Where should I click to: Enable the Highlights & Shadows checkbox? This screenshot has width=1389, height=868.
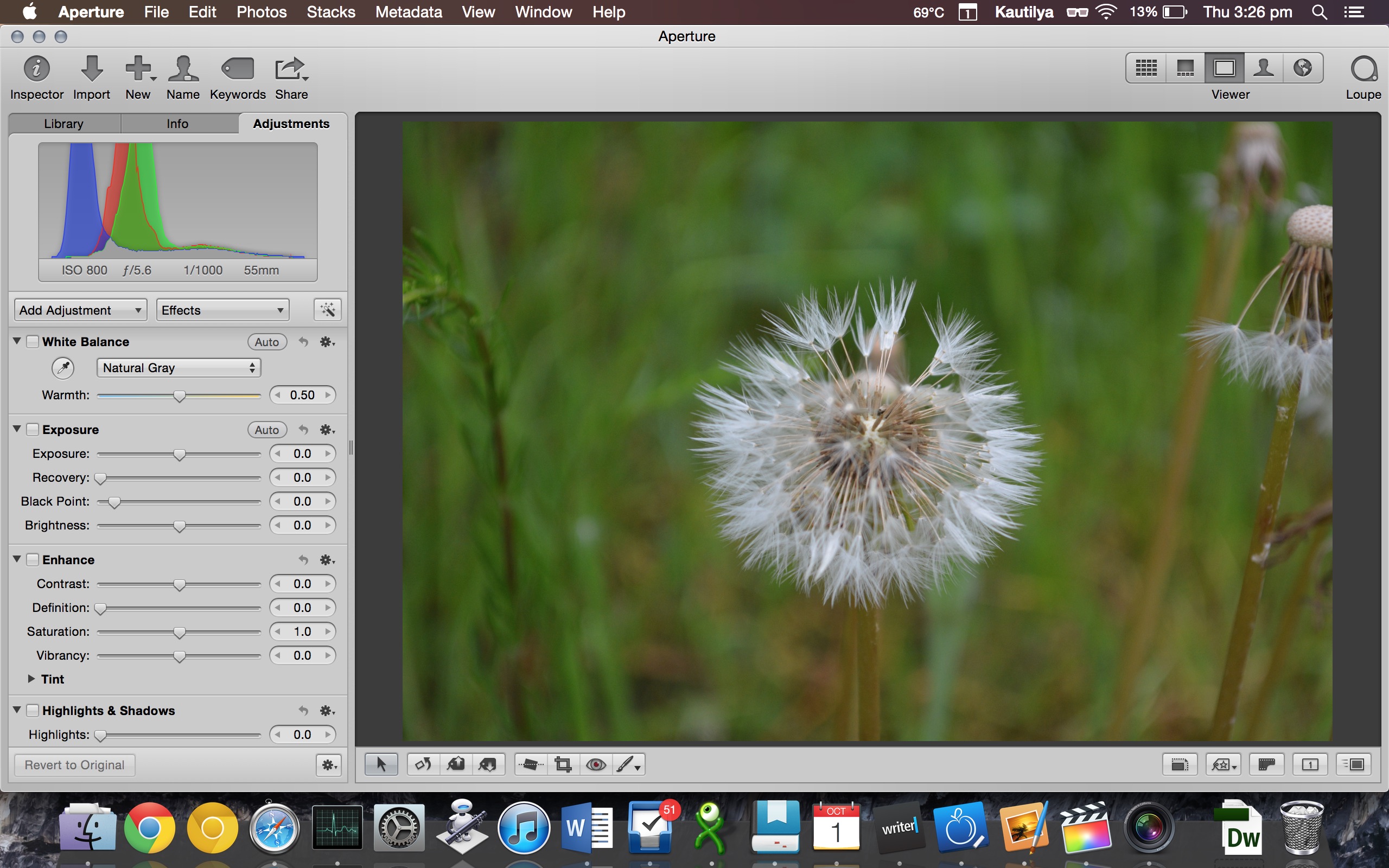[x=33, y=711]
